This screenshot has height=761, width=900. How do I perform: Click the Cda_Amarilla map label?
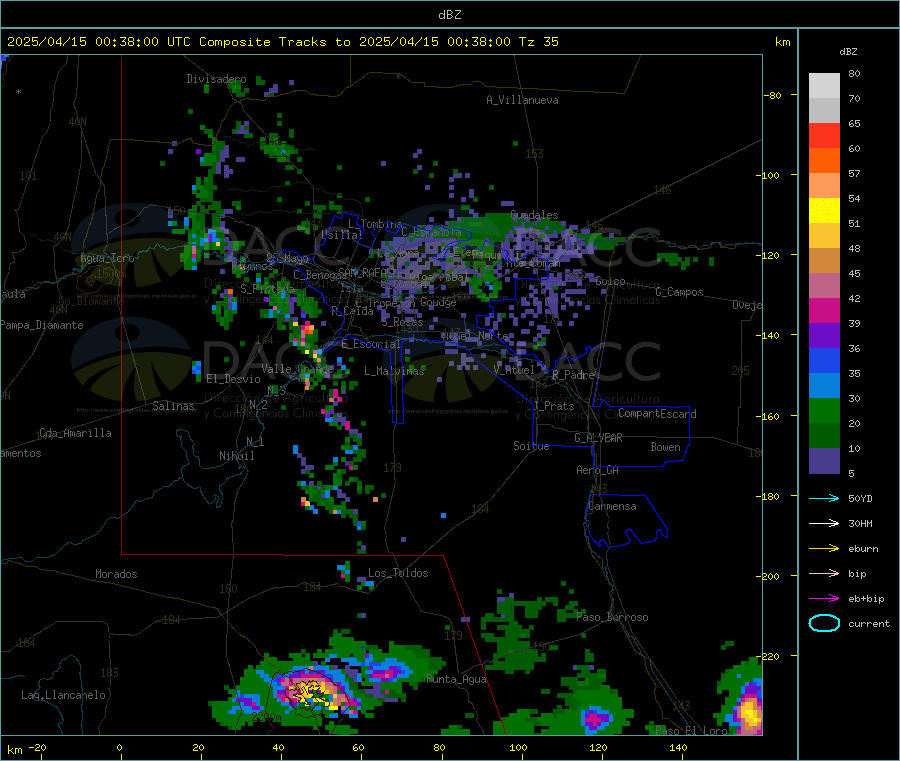75,433
